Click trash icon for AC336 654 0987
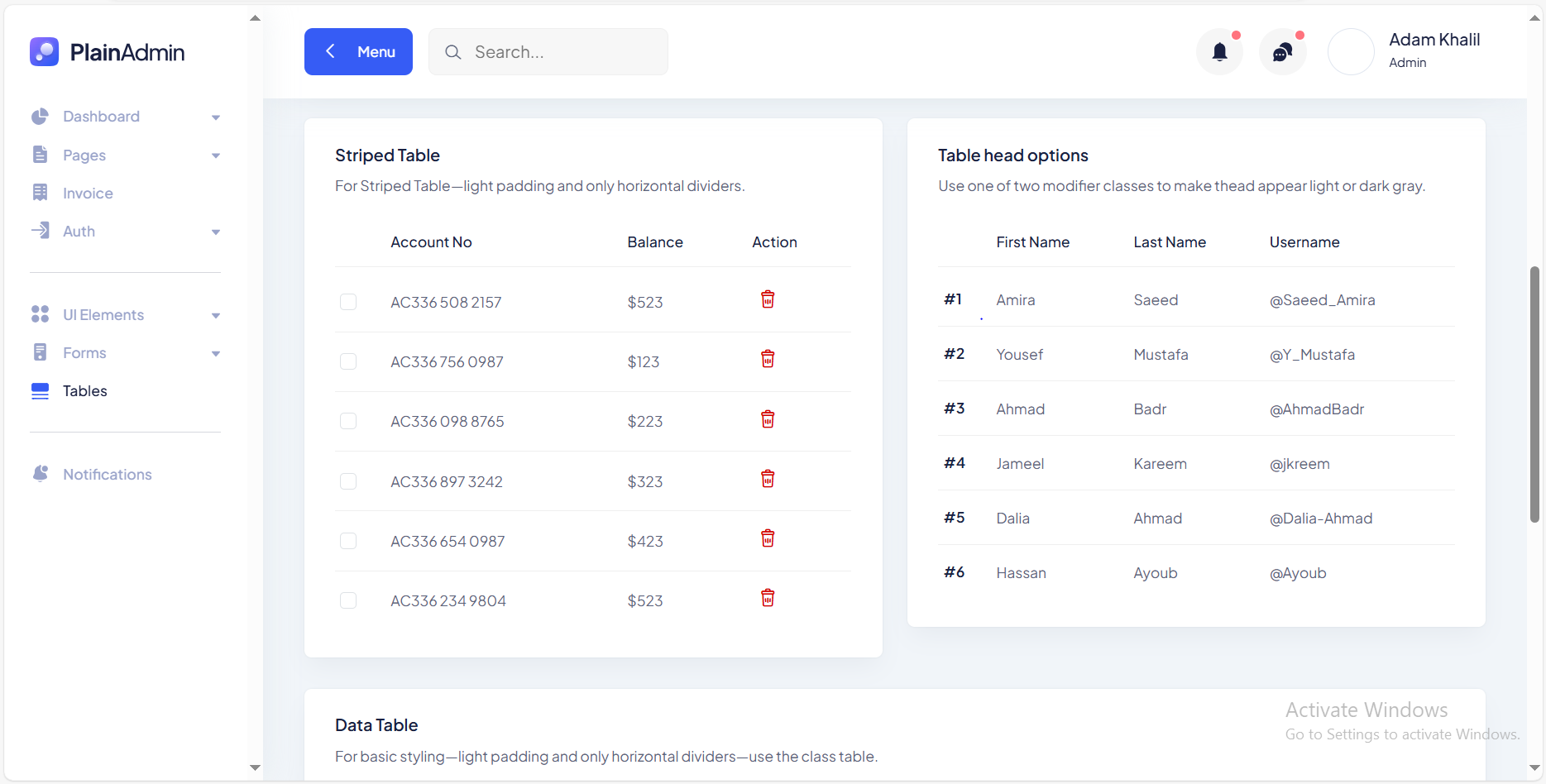Screen dimensions: 1546x784 [x=768, y=538]
